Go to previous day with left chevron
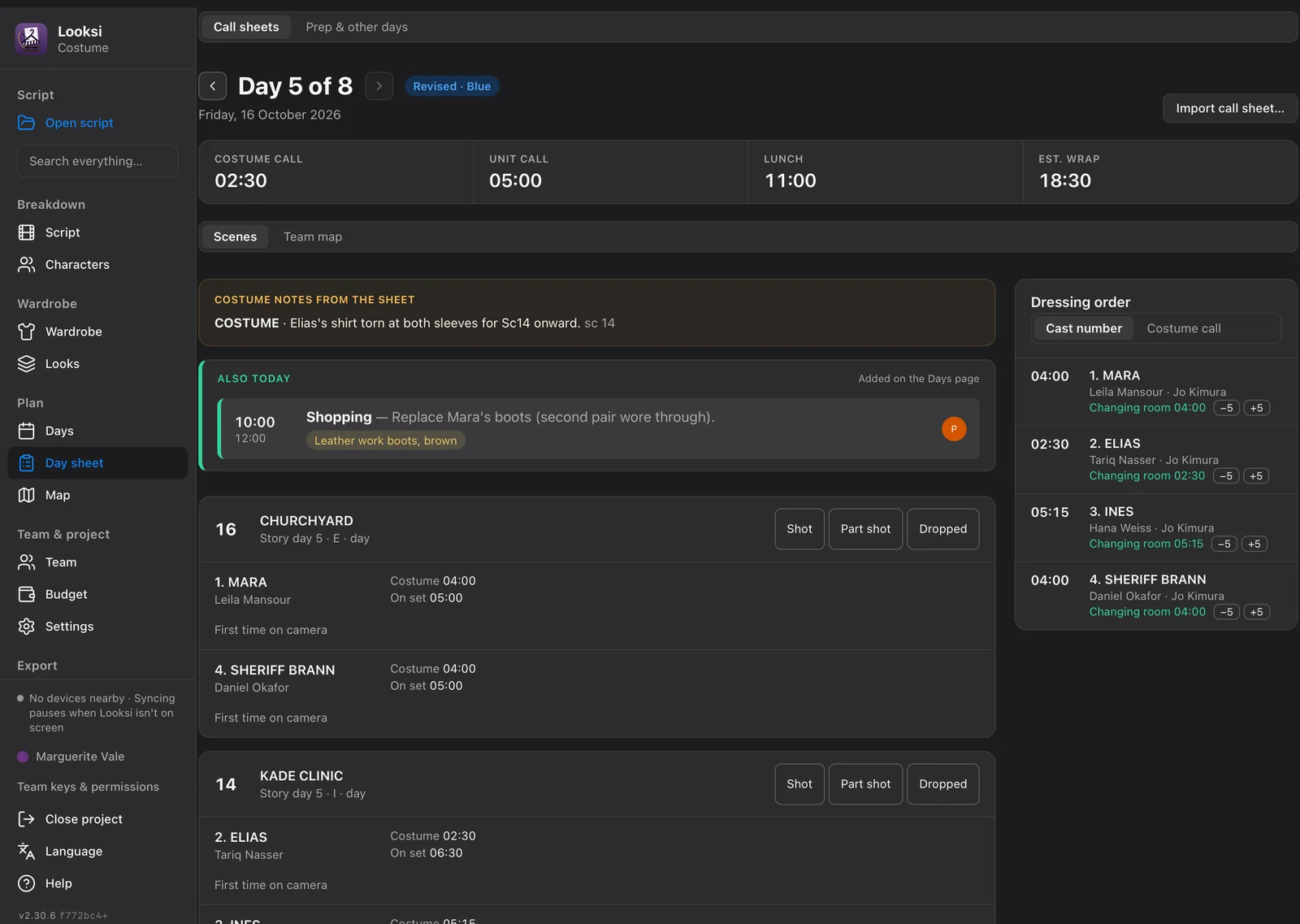The height and width of the screenshot is (924, 1300). pyautogui.click(x=213, y=86)
